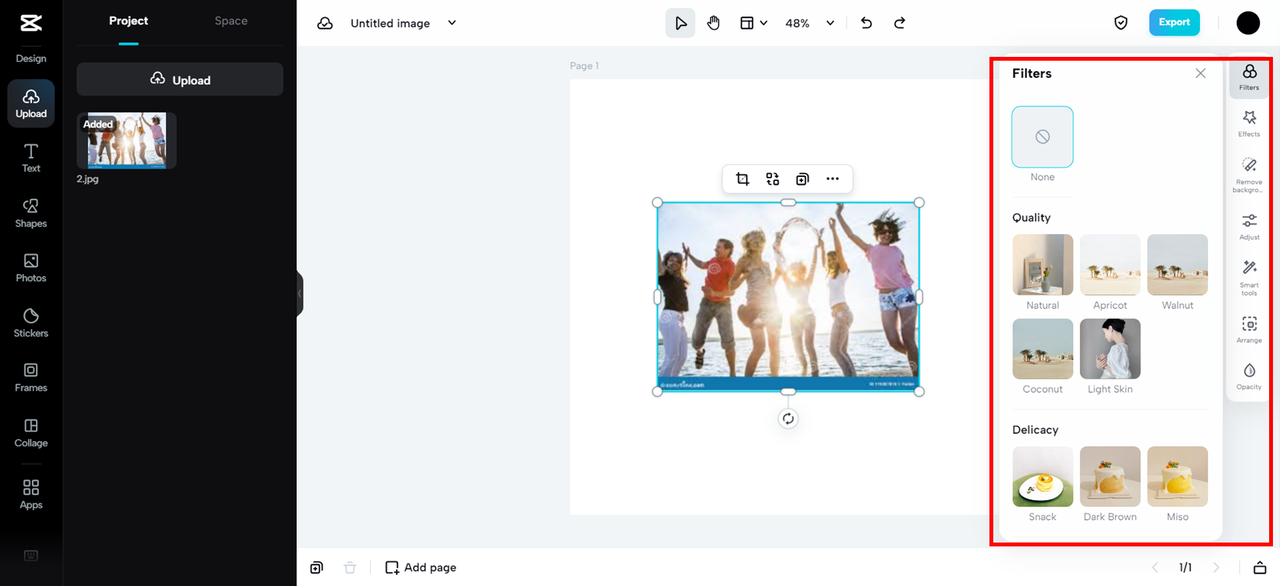Image resolution: width=1280 pixels, height=586 pixels.
Task: Open the Stickers panel from left sidebar
Action: (x=30, y=322)
